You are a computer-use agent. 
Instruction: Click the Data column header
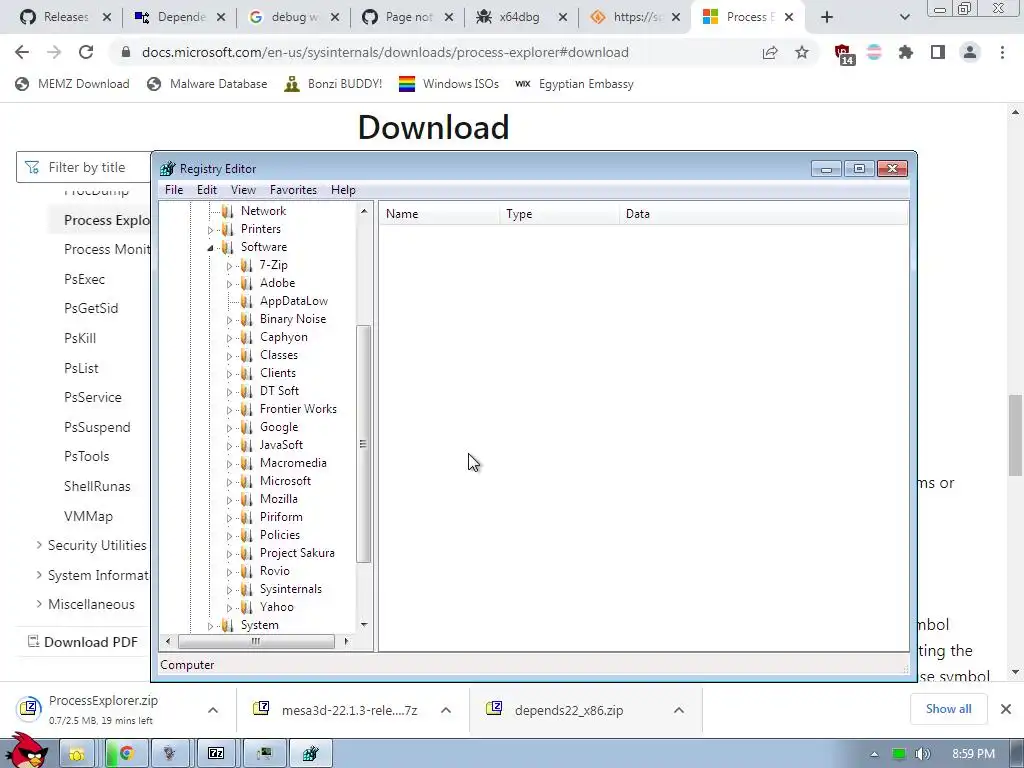(763, 214)
